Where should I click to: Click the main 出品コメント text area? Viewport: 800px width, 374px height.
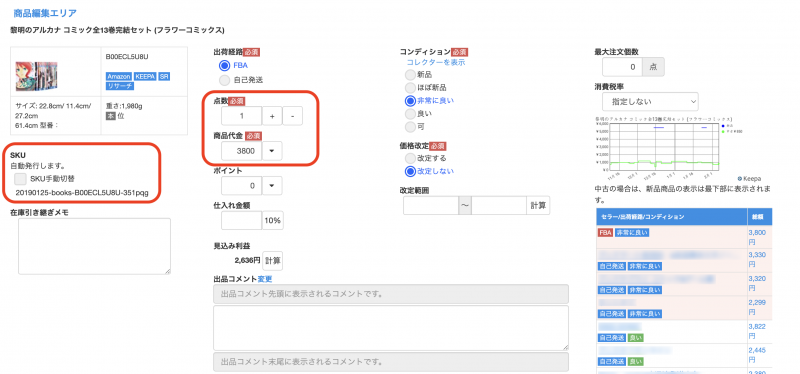pos(391,328)
